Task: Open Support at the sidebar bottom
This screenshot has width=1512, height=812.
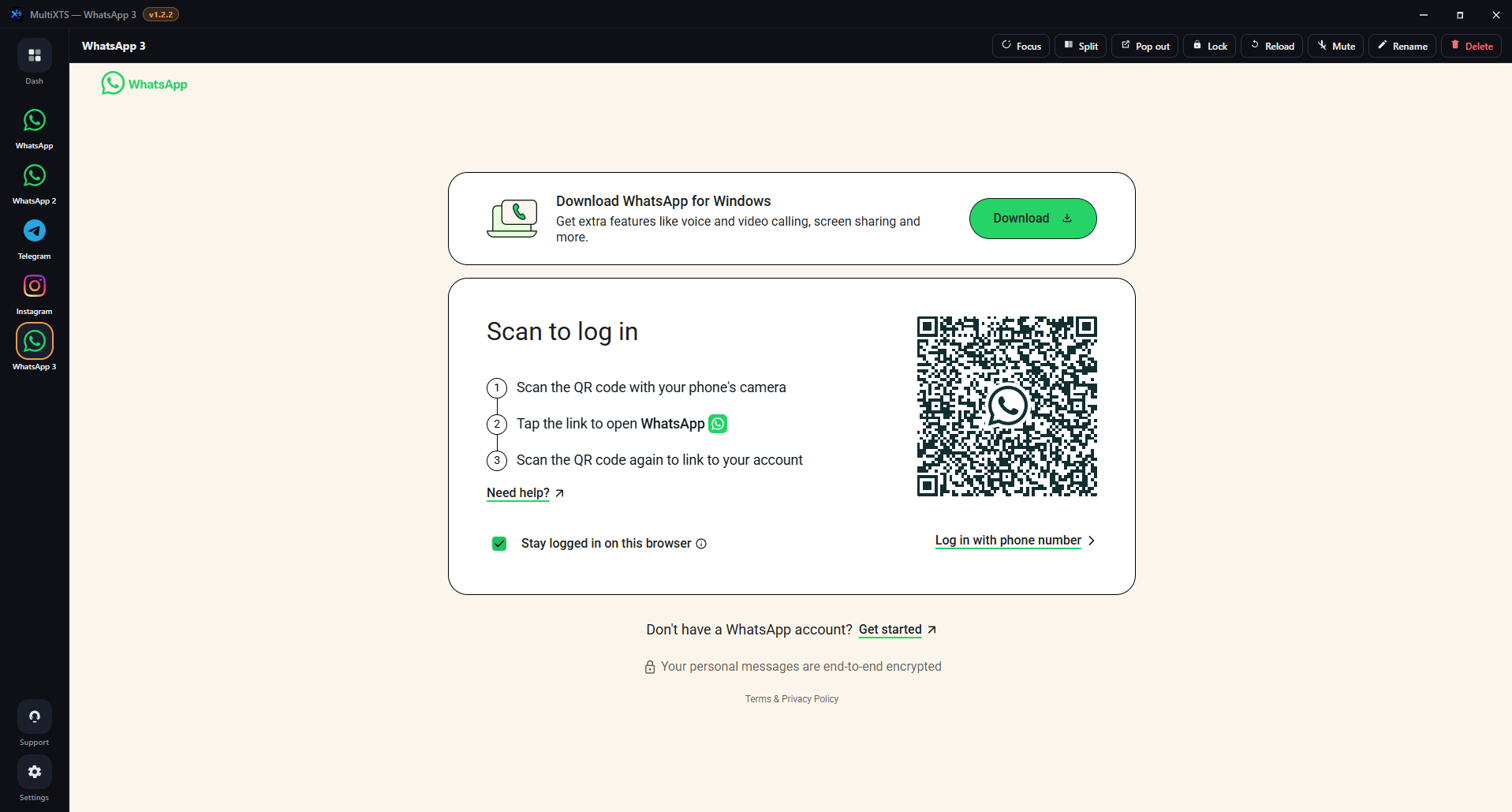Action: pos(35,717)
